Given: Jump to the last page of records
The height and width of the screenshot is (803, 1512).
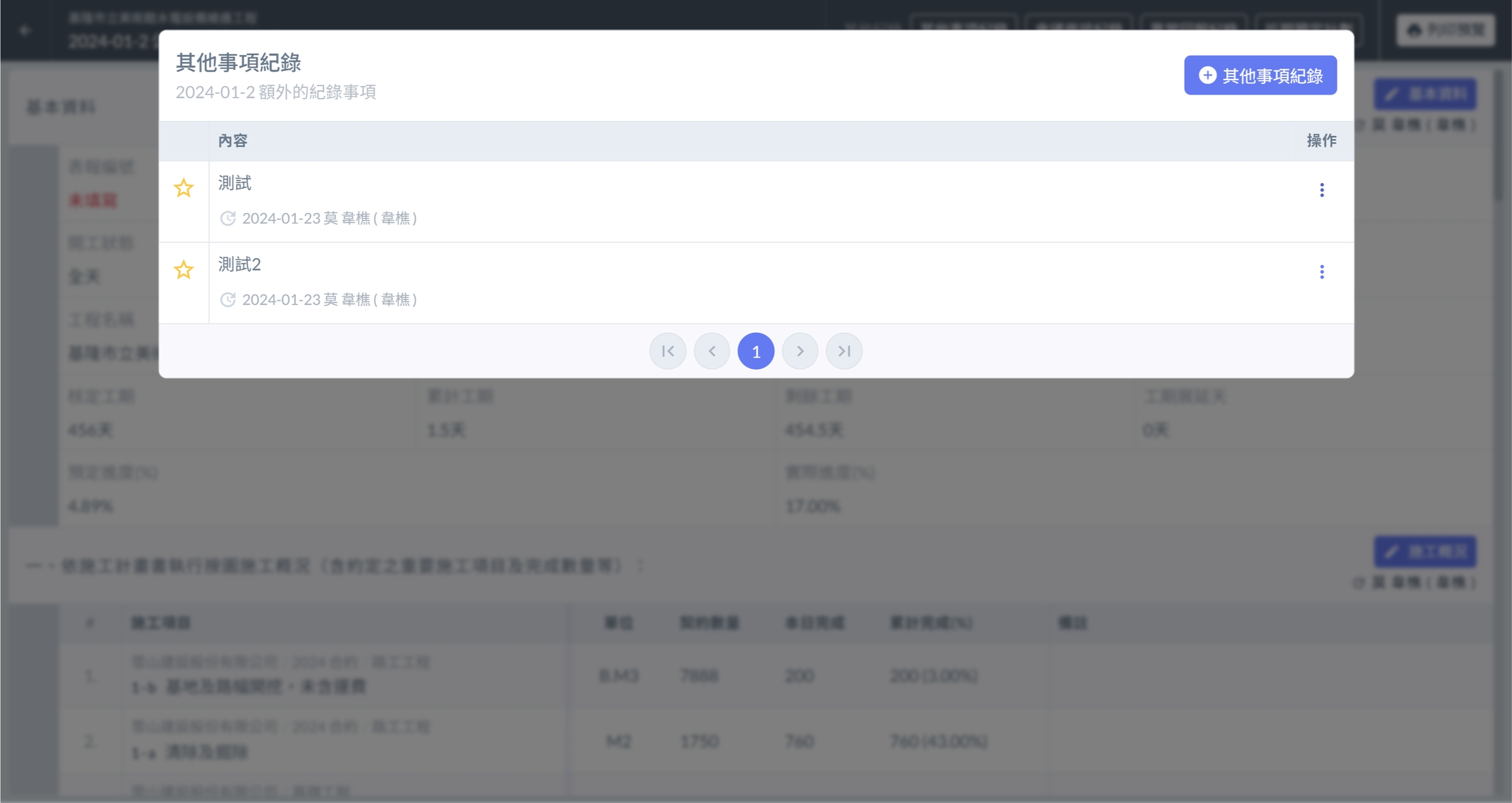Looking at the screenshot, I should point(844,351).
